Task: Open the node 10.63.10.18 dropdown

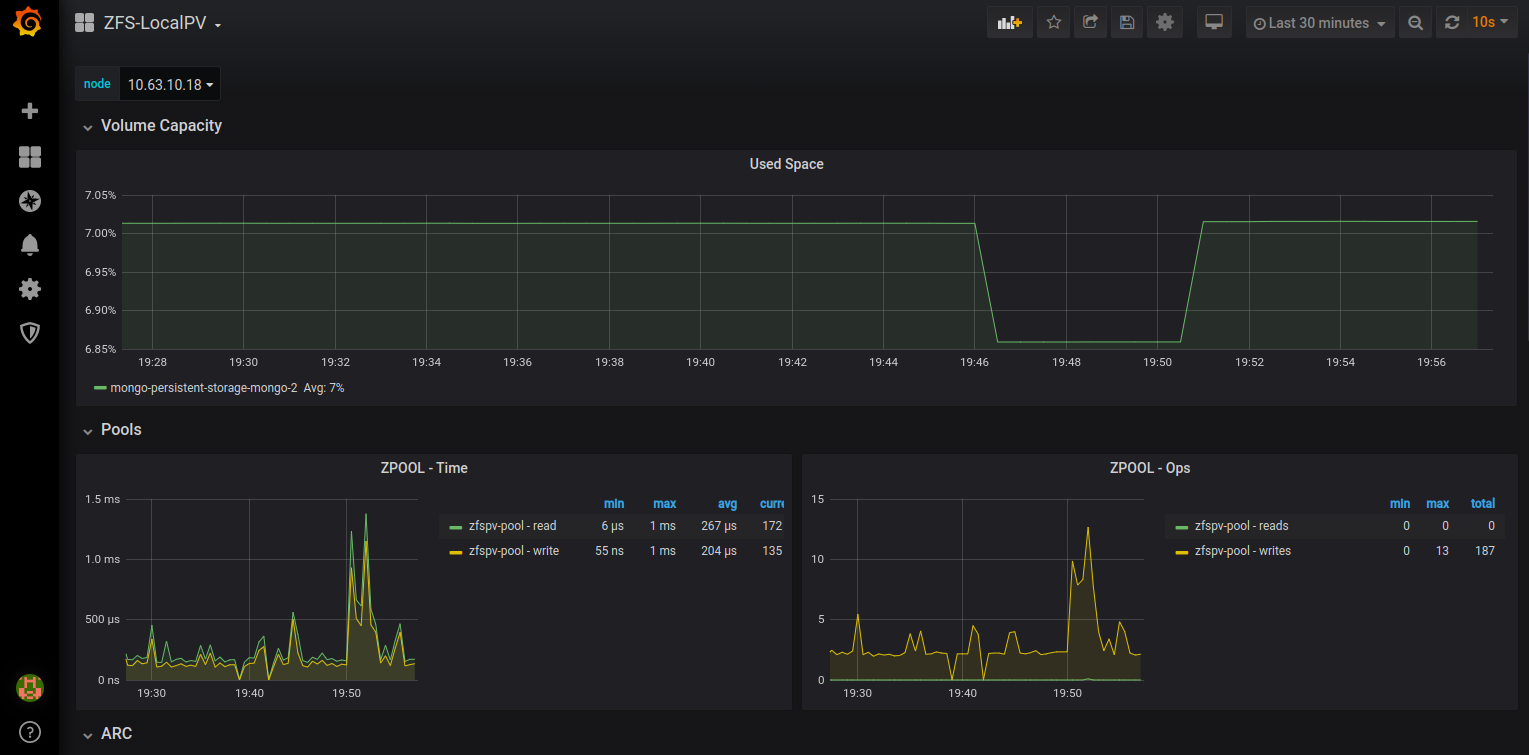Action: [170, 85]
